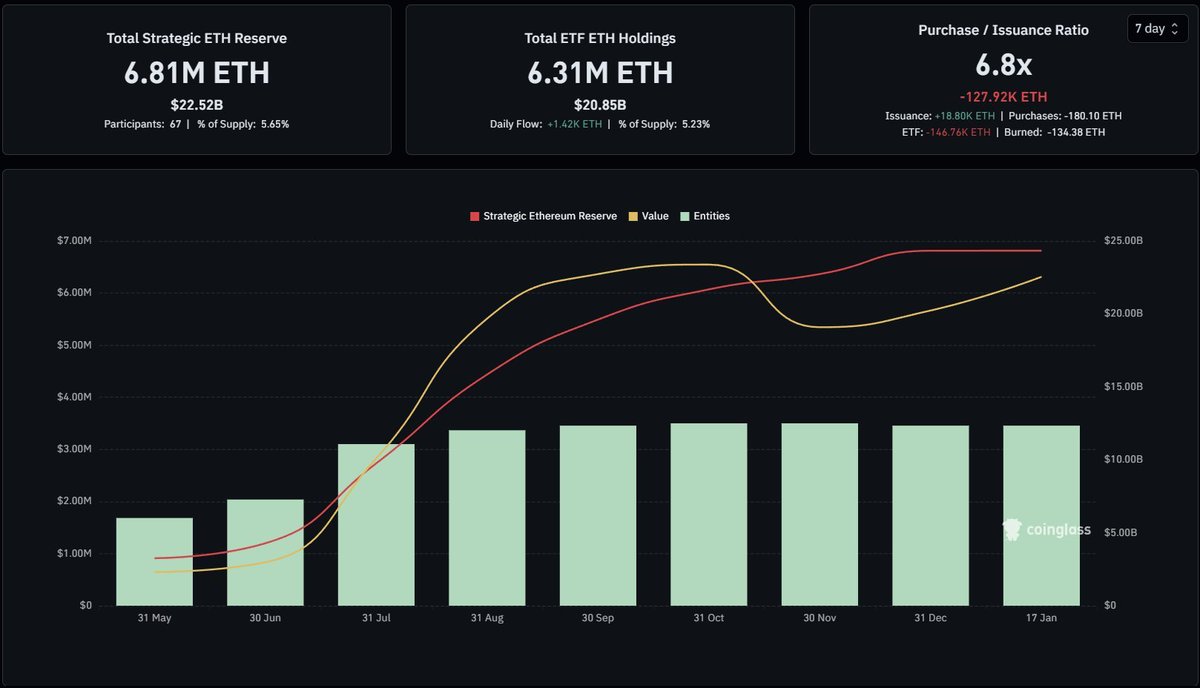Expand the Purchase / Issuance Ratio period selector
The width and height of the screenshot is (1200, 688).
pos(1157,28)
